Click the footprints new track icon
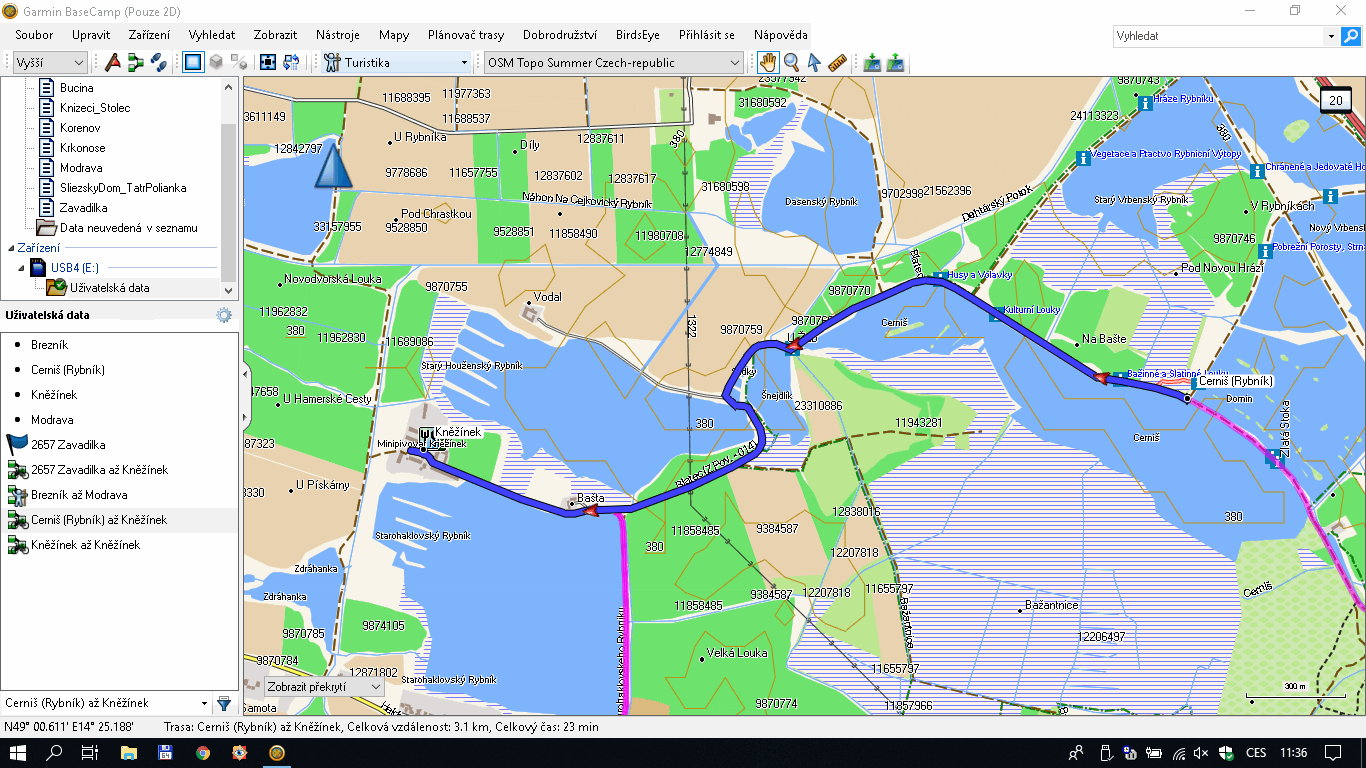Image resolution: width=1366 pixels, height=768 pixels. 158,62
